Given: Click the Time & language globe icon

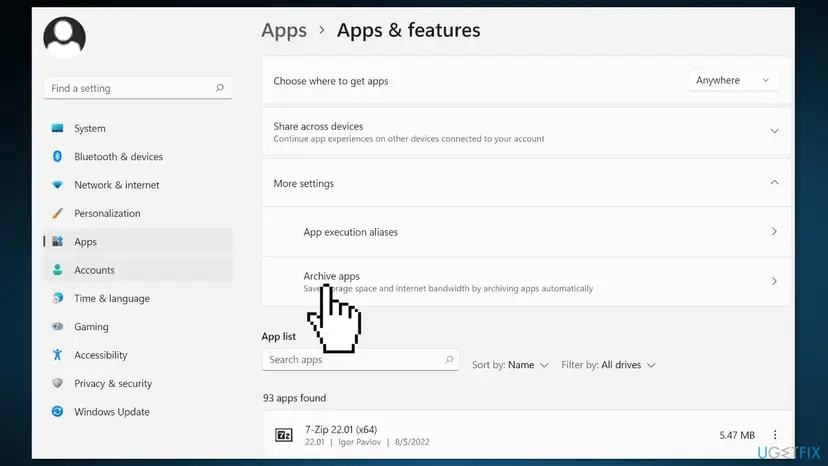Looking at the screenshot, I should click(58, 298).
